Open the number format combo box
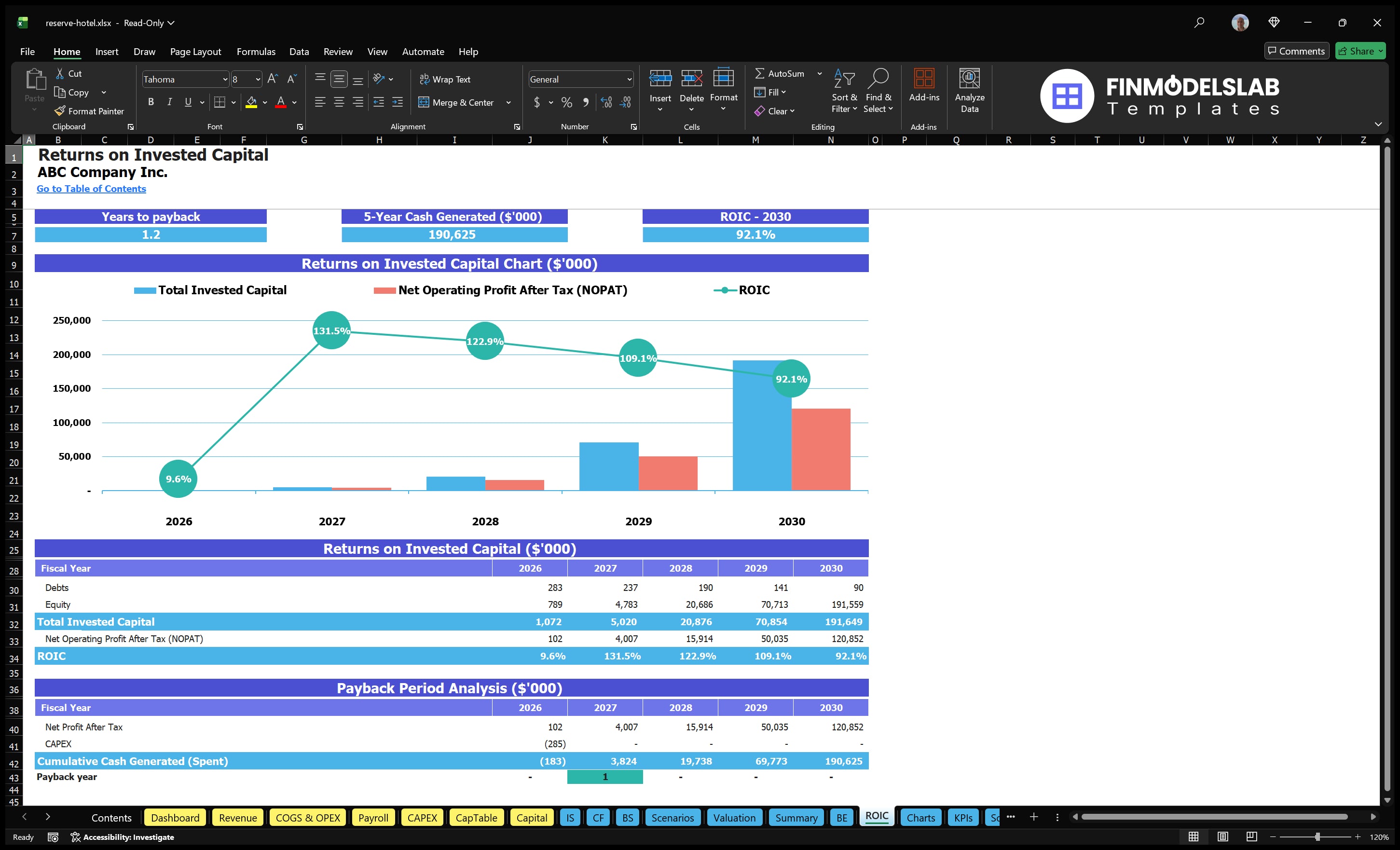1400x850 pixels. point(579,79)
